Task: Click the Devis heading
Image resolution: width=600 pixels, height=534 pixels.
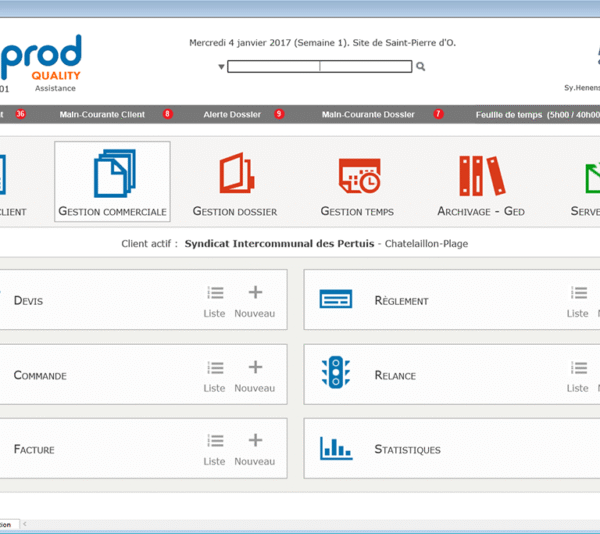Action: click(28, 301)
